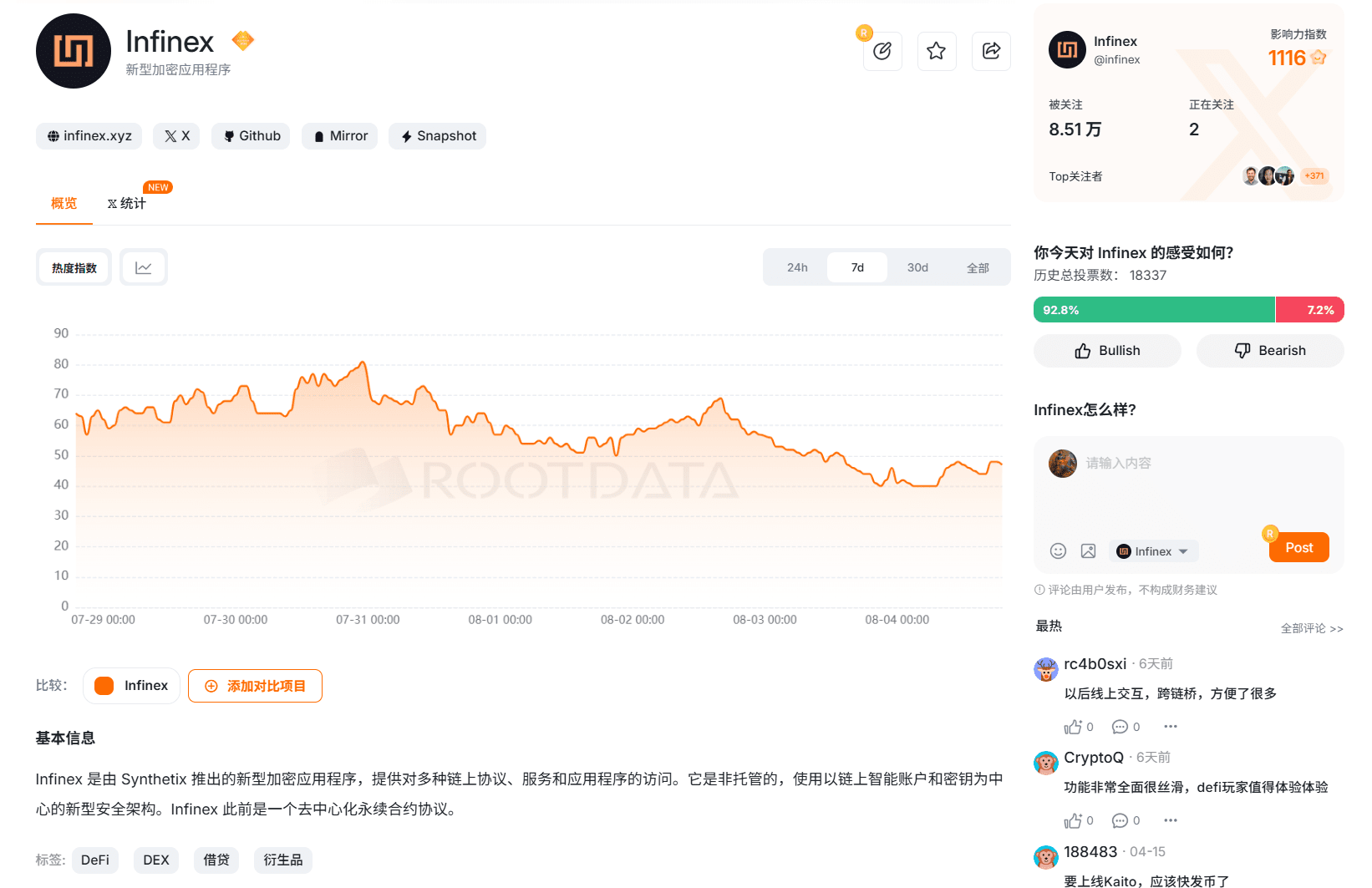Open the +371 more followers badge
This screenshot has width=1372, height=888.
[x=1314, y=176]
